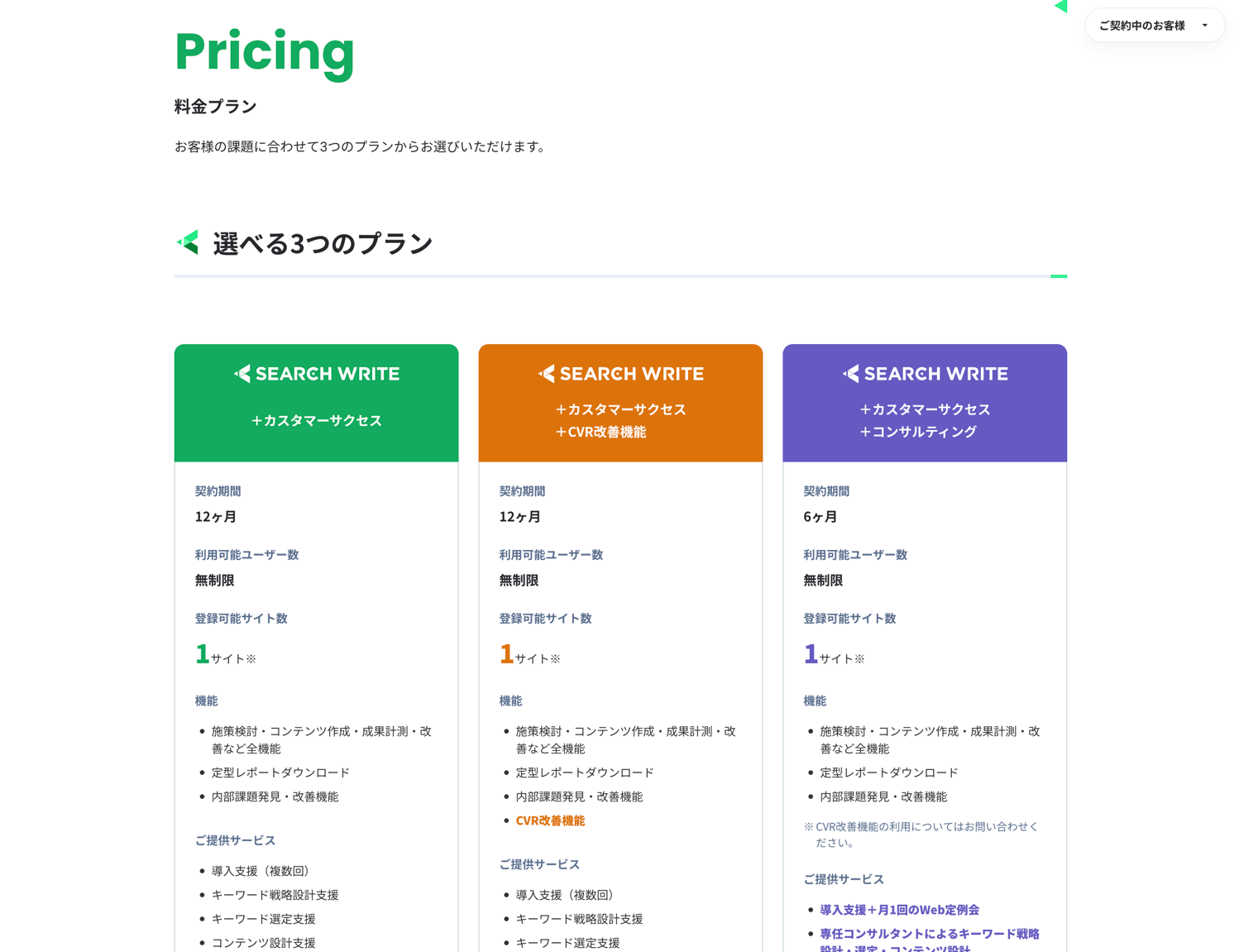
Task: Click the orange number 1 site count
Action: click(506, 654)
